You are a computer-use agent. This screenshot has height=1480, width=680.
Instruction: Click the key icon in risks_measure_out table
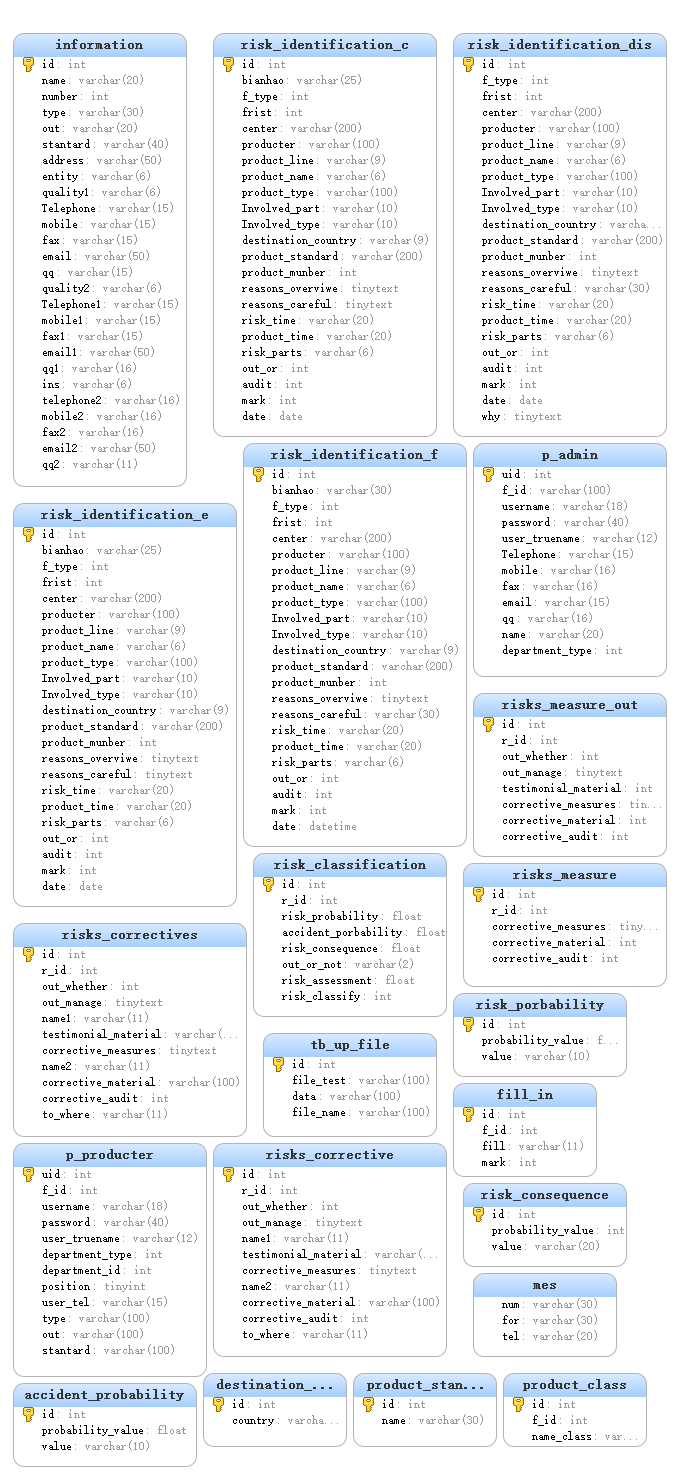click(488, 724)
